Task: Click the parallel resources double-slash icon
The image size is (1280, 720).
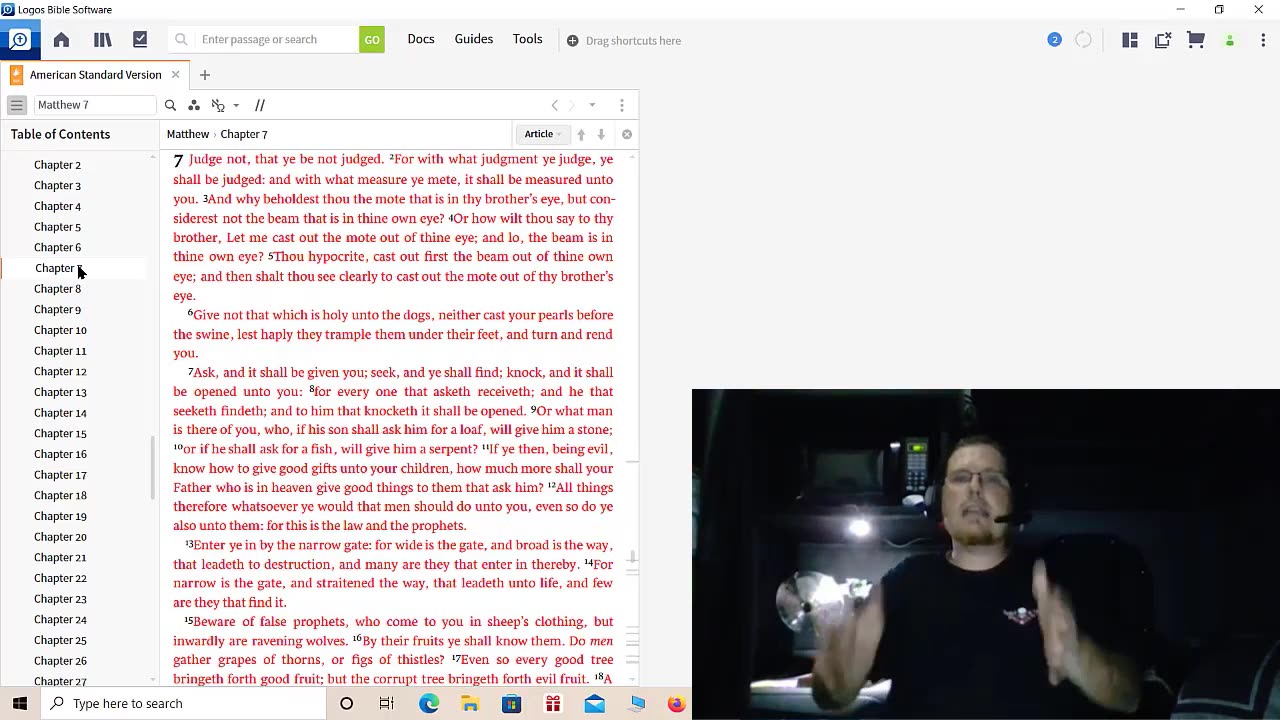Action: pos(260,105)
